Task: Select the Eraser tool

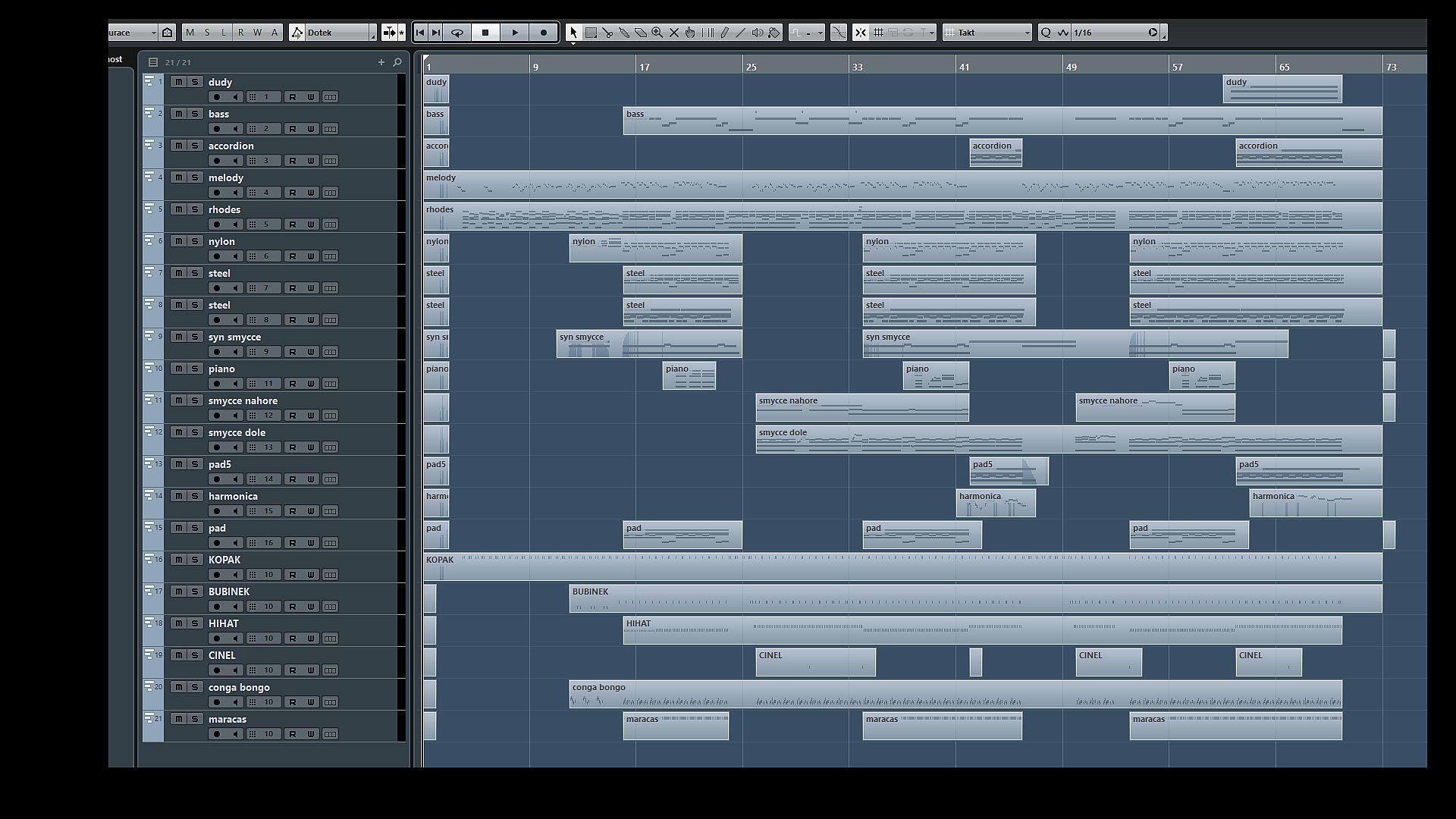Action: tap(641, 33)
